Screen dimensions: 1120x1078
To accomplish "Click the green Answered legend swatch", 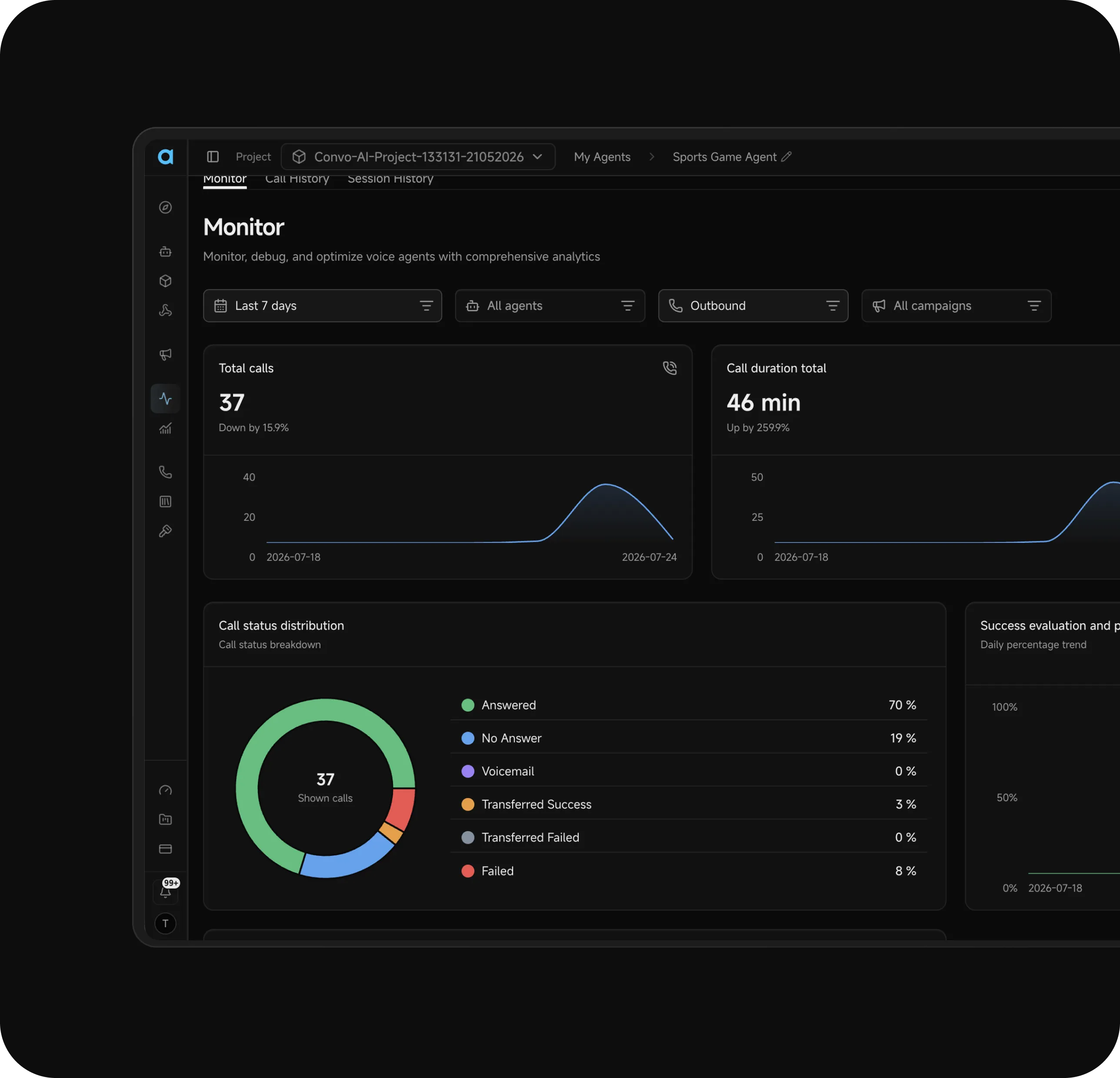I will pos(468,705).
